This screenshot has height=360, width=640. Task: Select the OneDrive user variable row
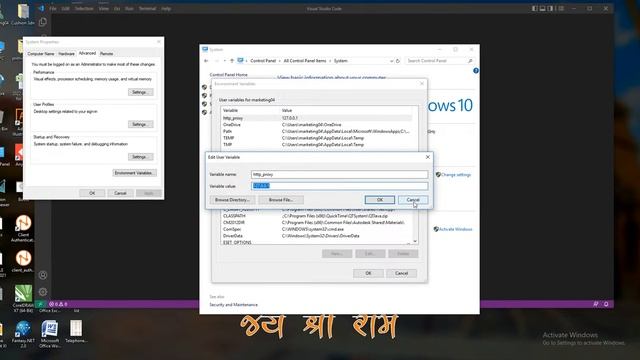317,125
